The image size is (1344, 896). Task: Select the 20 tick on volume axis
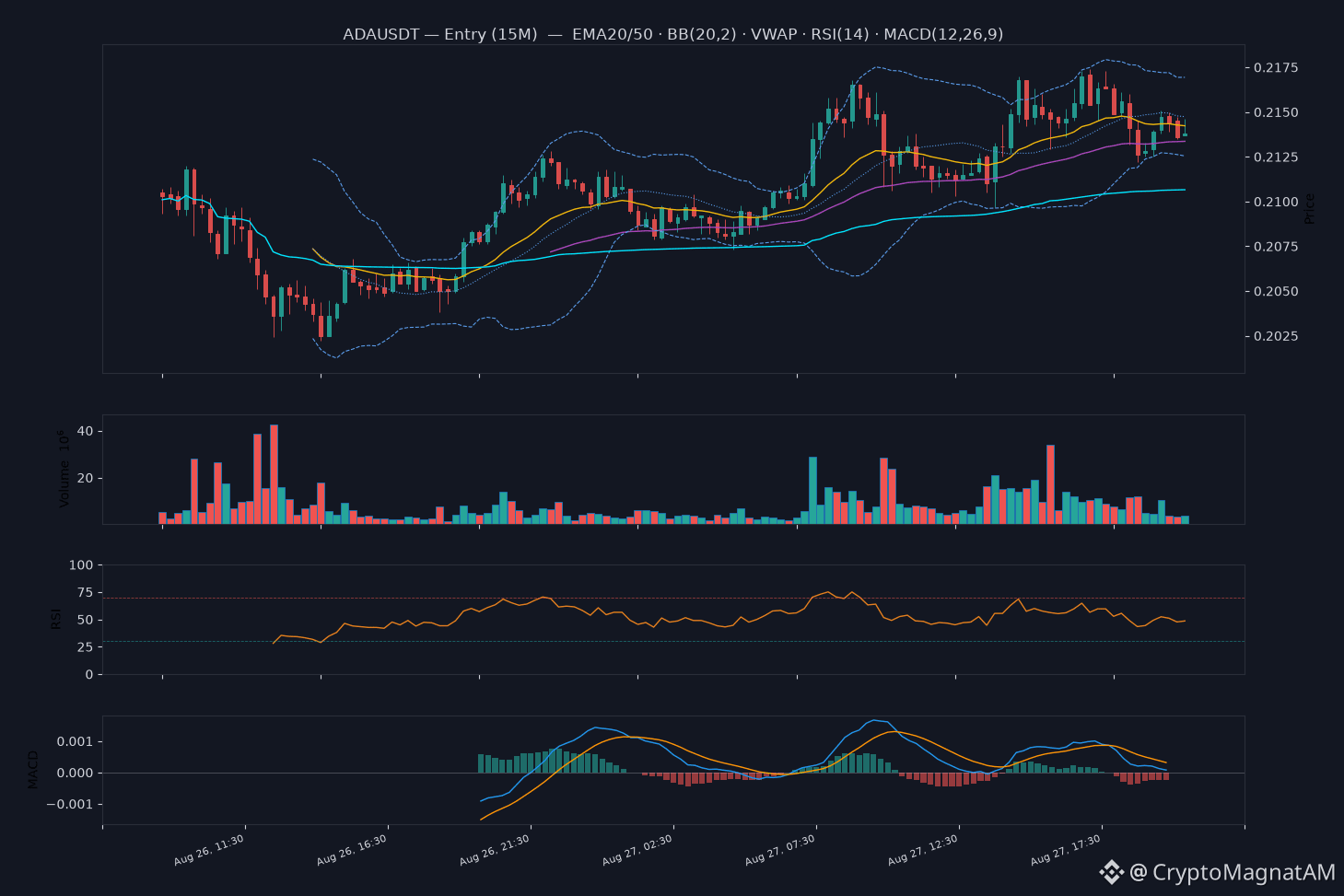[x=86, y=478]
